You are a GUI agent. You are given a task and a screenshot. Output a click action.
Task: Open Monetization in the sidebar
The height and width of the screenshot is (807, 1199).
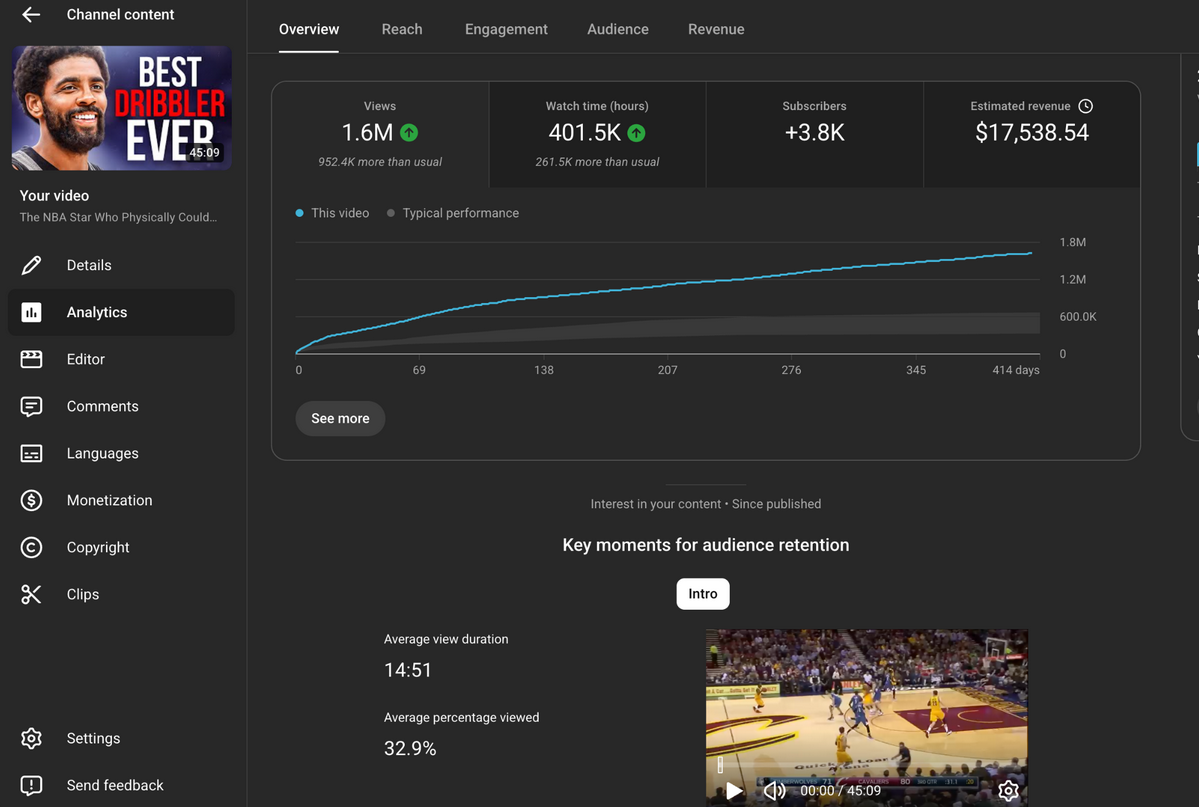pyautogui.click(x=121, y=500)
